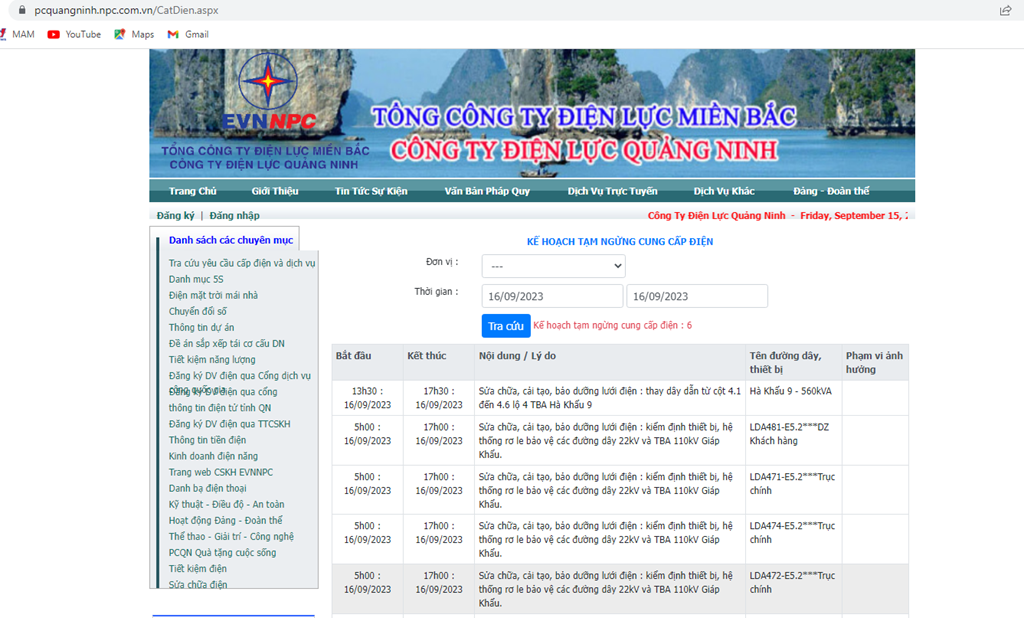Click the start date field

coord(552,296)
